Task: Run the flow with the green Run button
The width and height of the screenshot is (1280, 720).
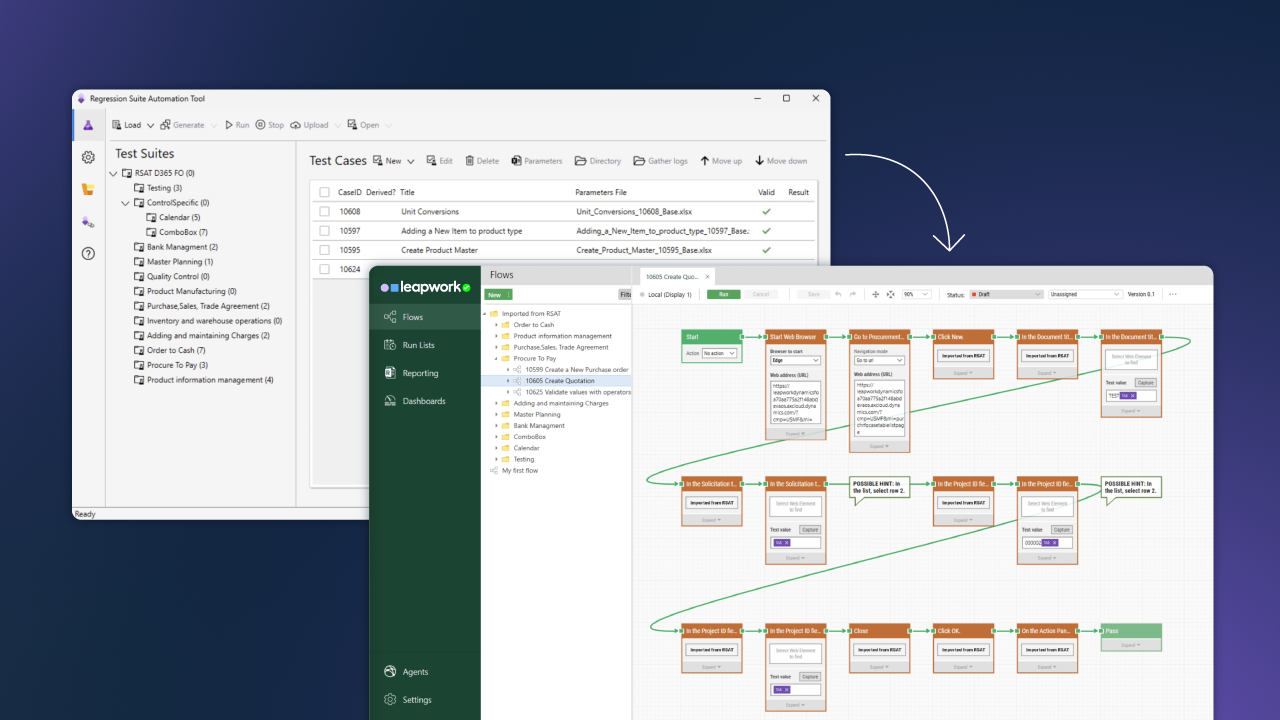Action: tap(723, 294)
